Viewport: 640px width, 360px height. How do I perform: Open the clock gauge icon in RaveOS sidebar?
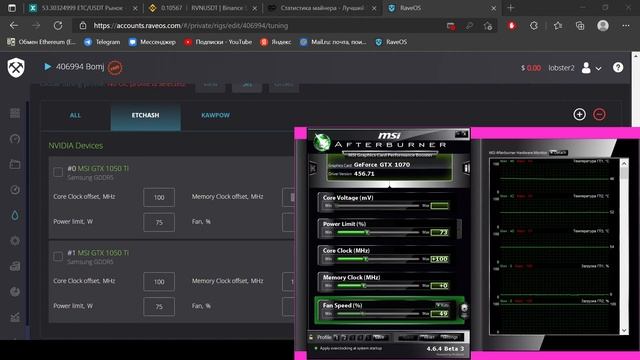[15, 190]
